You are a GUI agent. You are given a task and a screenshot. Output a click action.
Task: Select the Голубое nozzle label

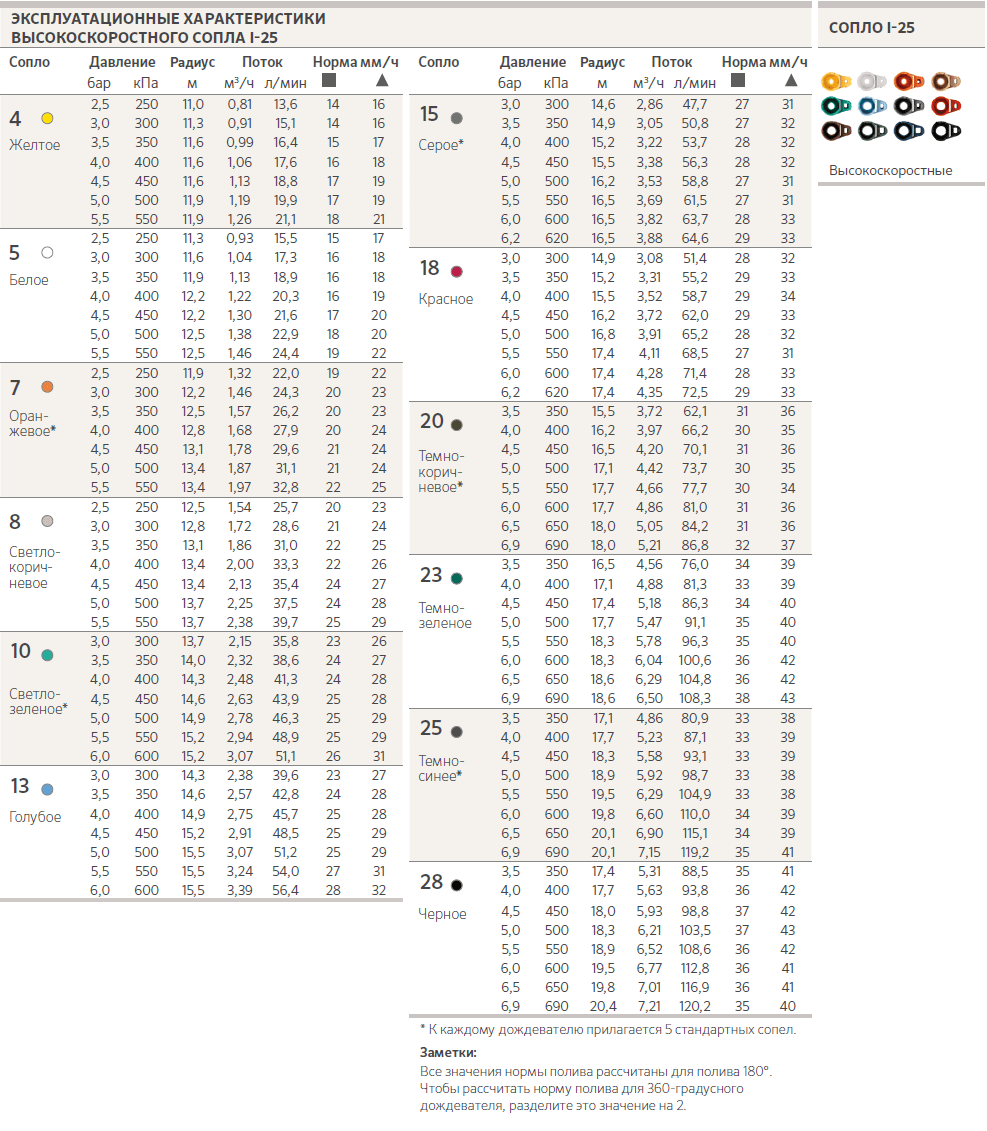pos(35,817)
